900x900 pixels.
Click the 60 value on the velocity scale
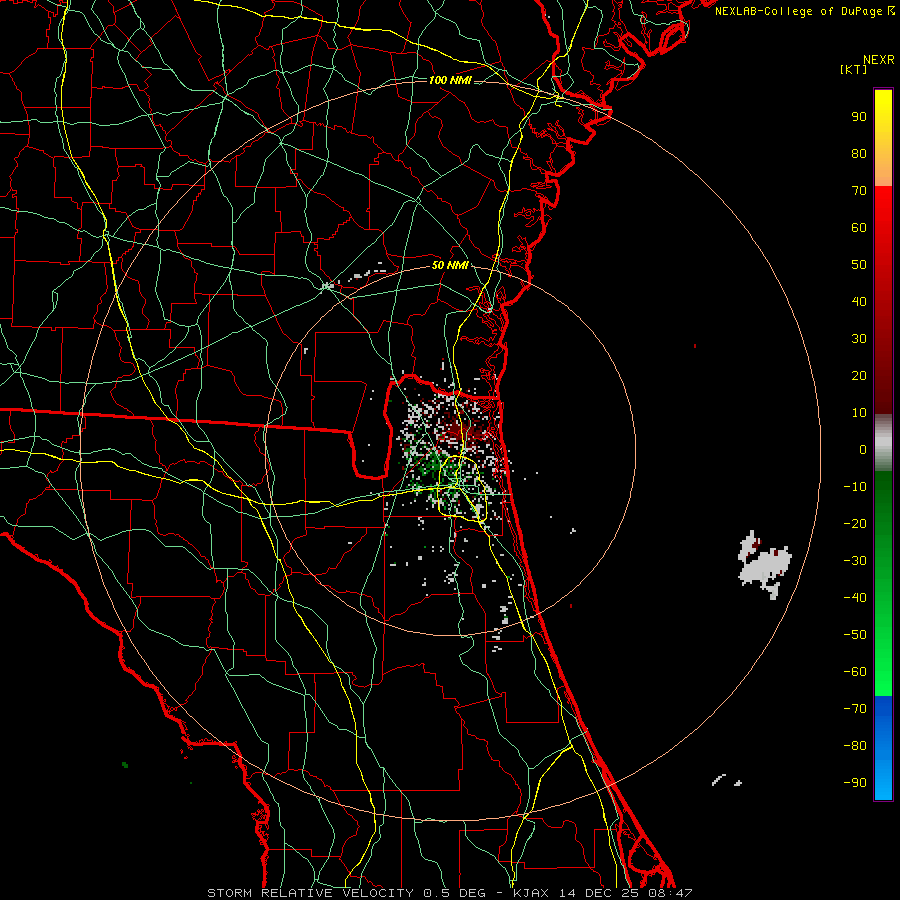859,227
